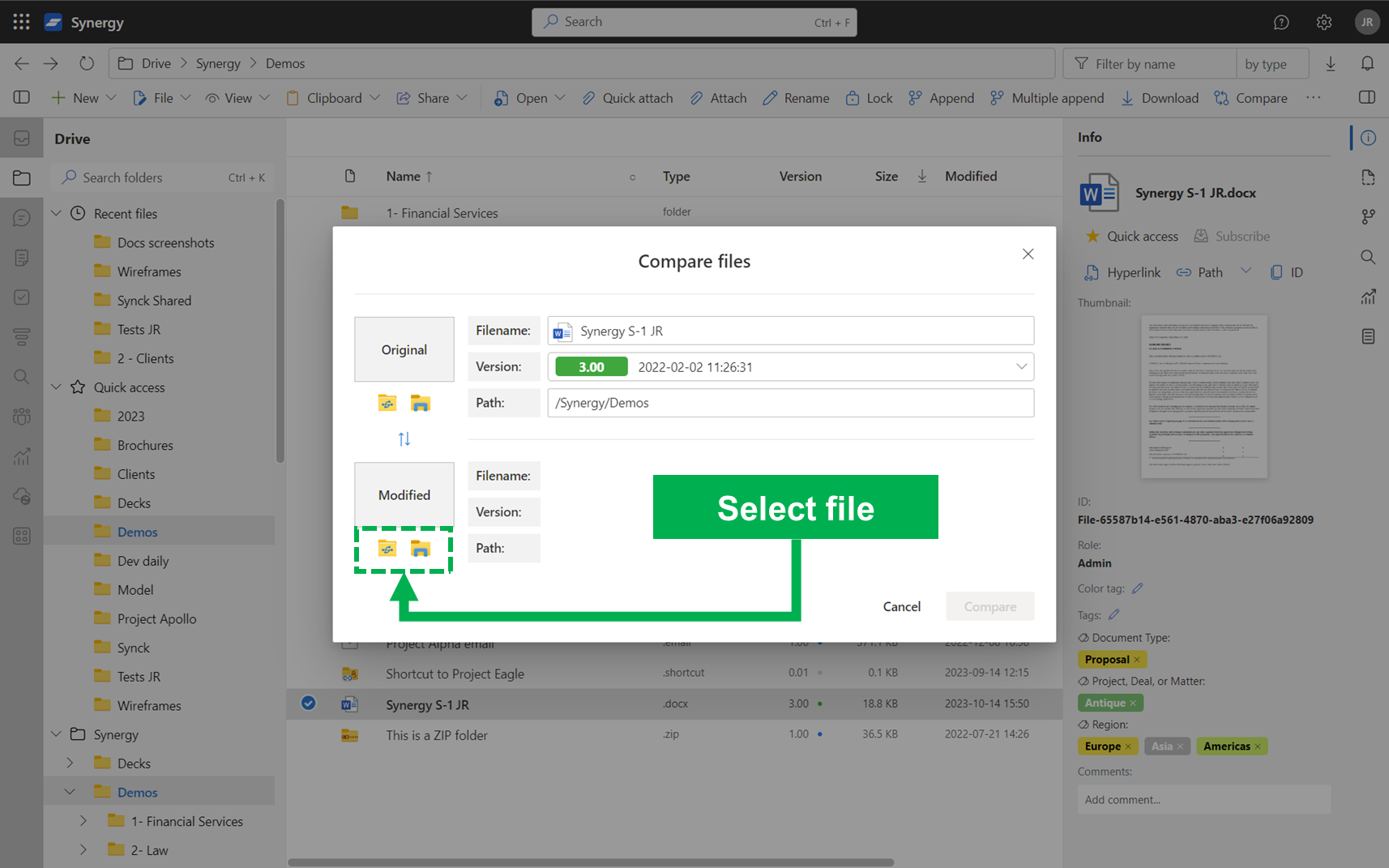Click Attach in the toolbar

[x=718, y=97]
